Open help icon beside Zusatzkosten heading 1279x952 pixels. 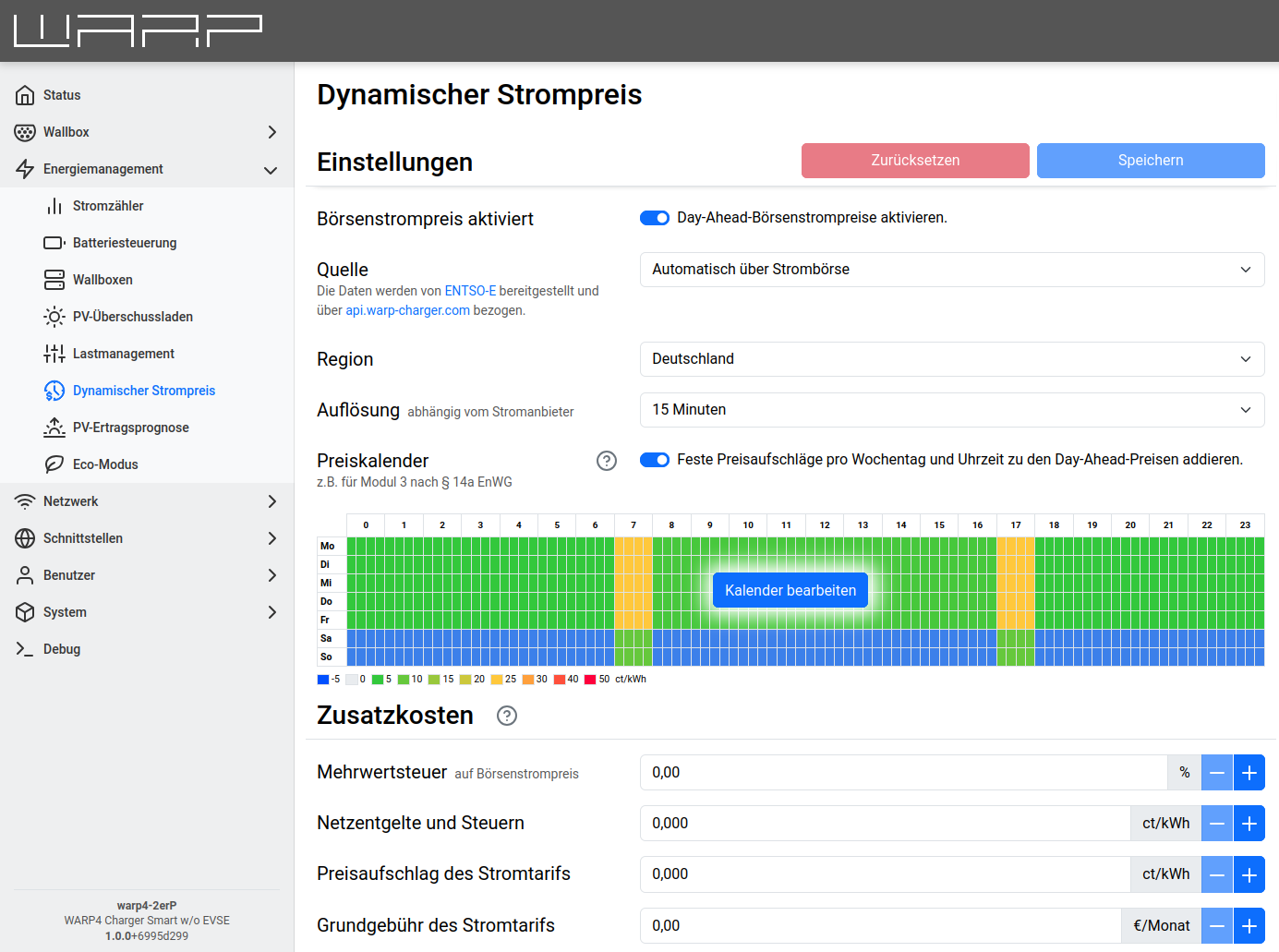[507, 716]
